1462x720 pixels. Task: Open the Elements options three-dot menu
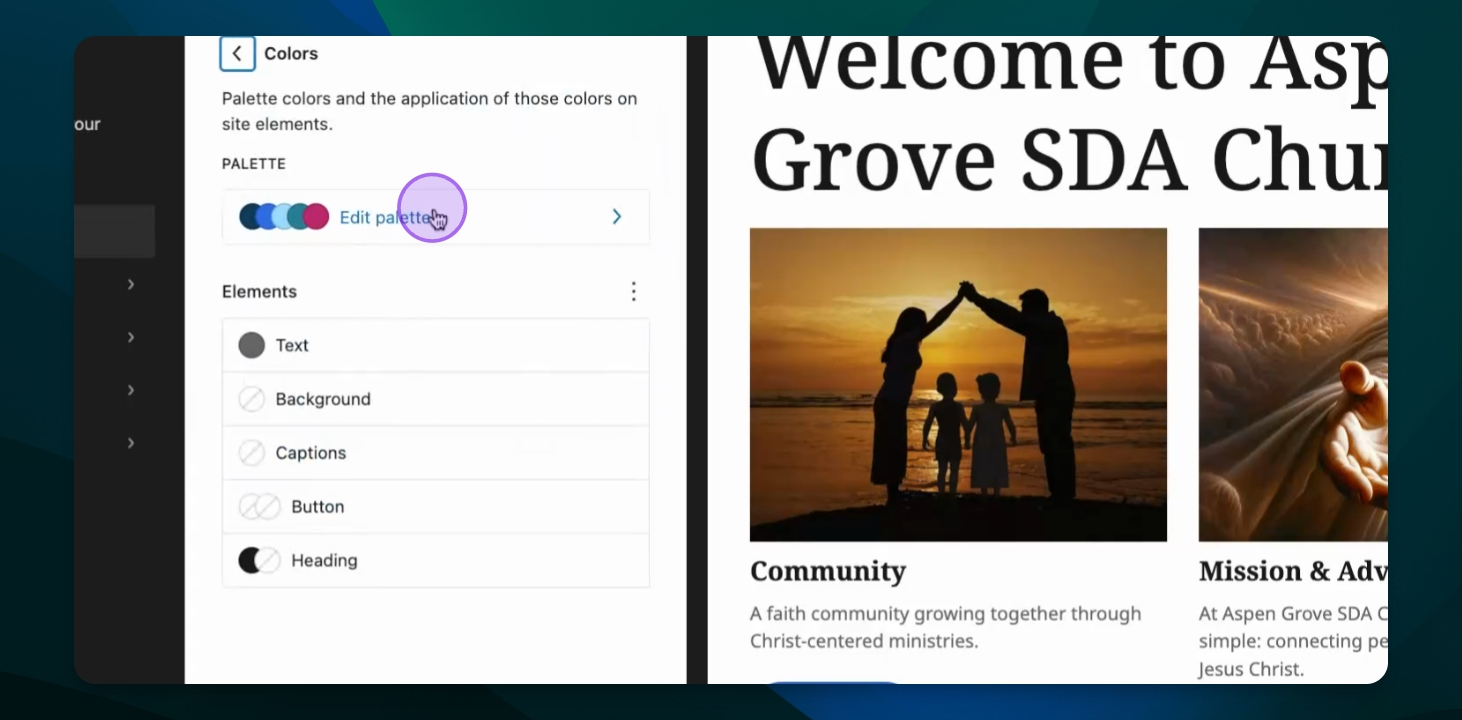(633, 291)
